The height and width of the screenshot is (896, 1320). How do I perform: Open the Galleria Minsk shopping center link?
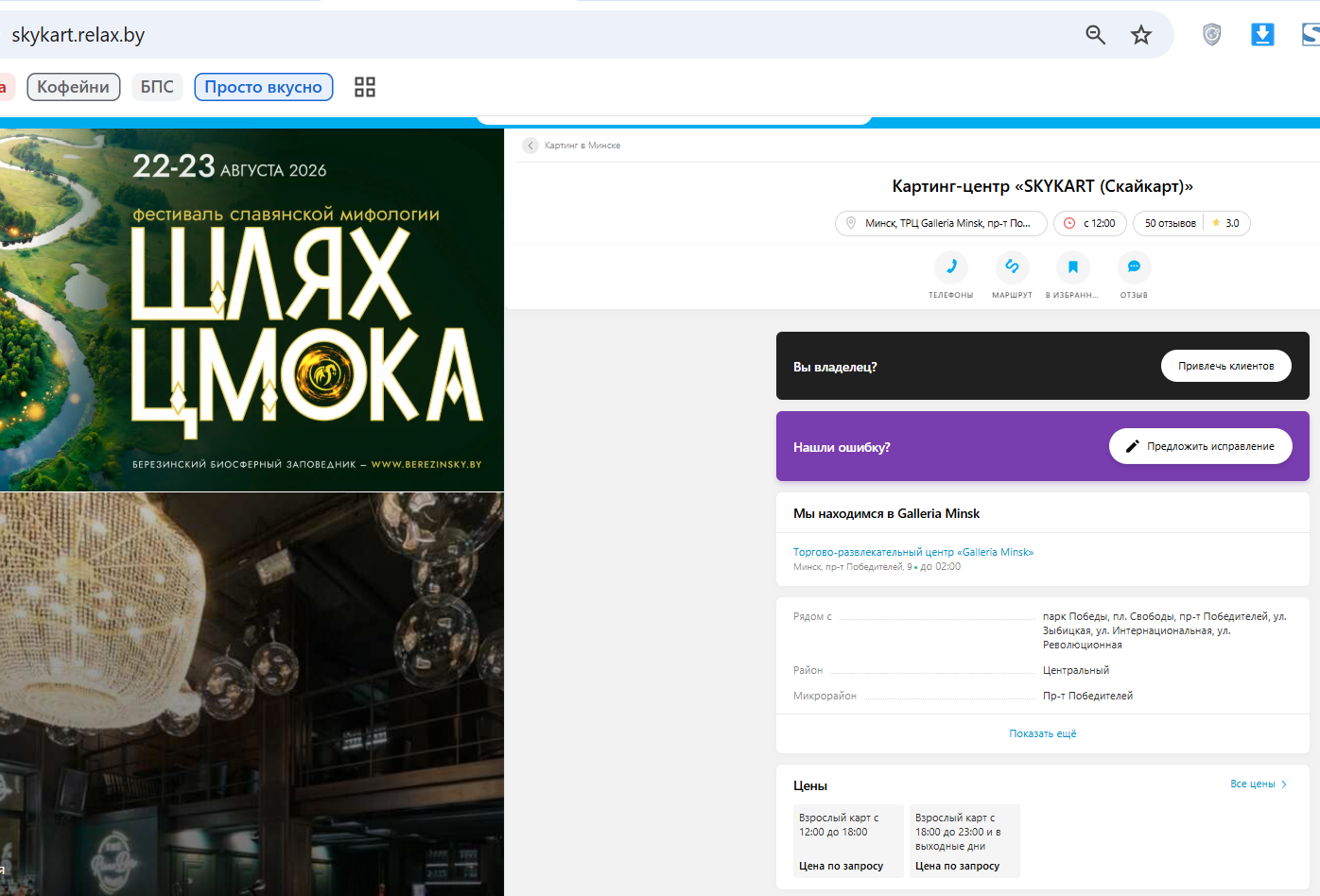[x=913, y=552]
